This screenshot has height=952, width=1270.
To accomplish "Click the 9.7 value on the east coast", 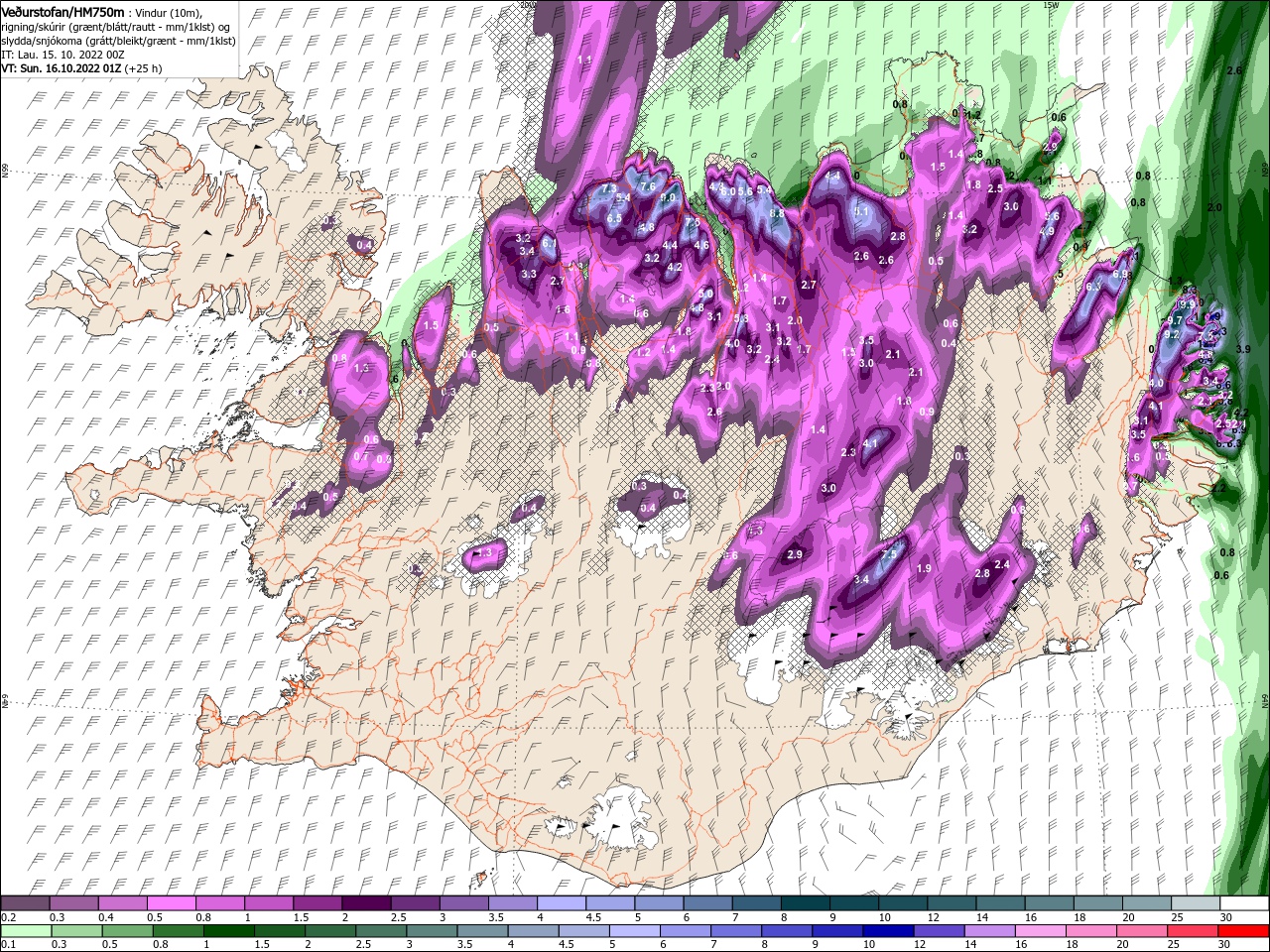I will 1174,321.
